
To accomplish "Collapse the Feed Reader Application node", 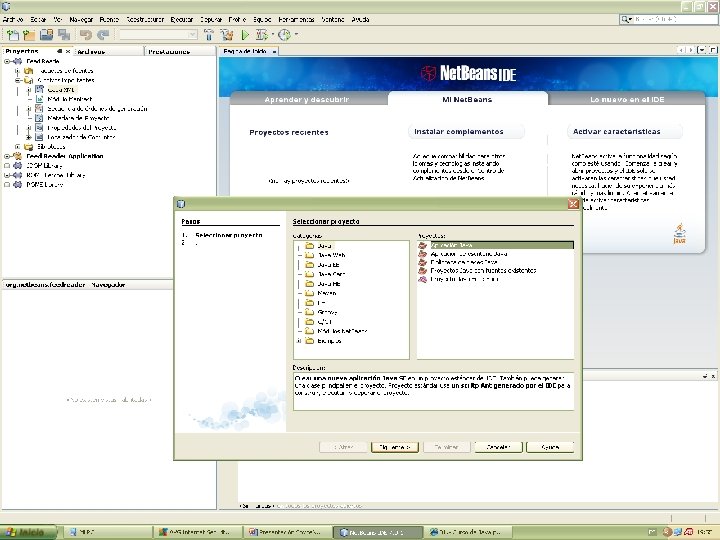I will 7,157.
